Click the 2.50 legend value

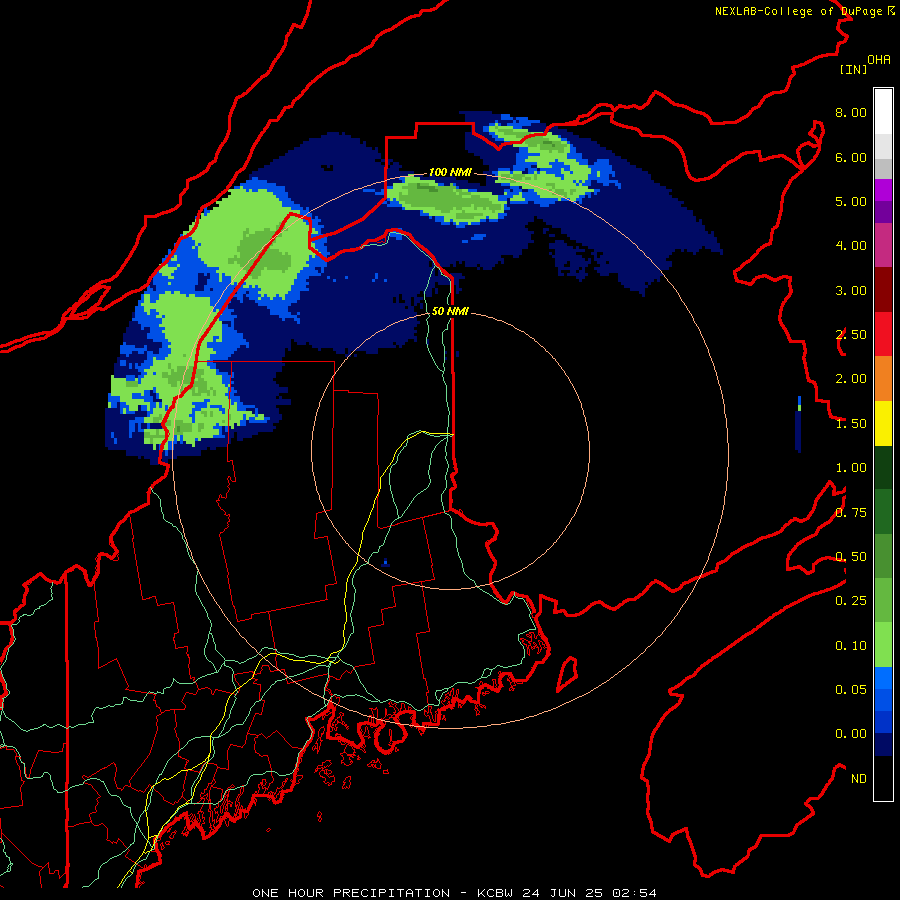[x=851, y=335]
